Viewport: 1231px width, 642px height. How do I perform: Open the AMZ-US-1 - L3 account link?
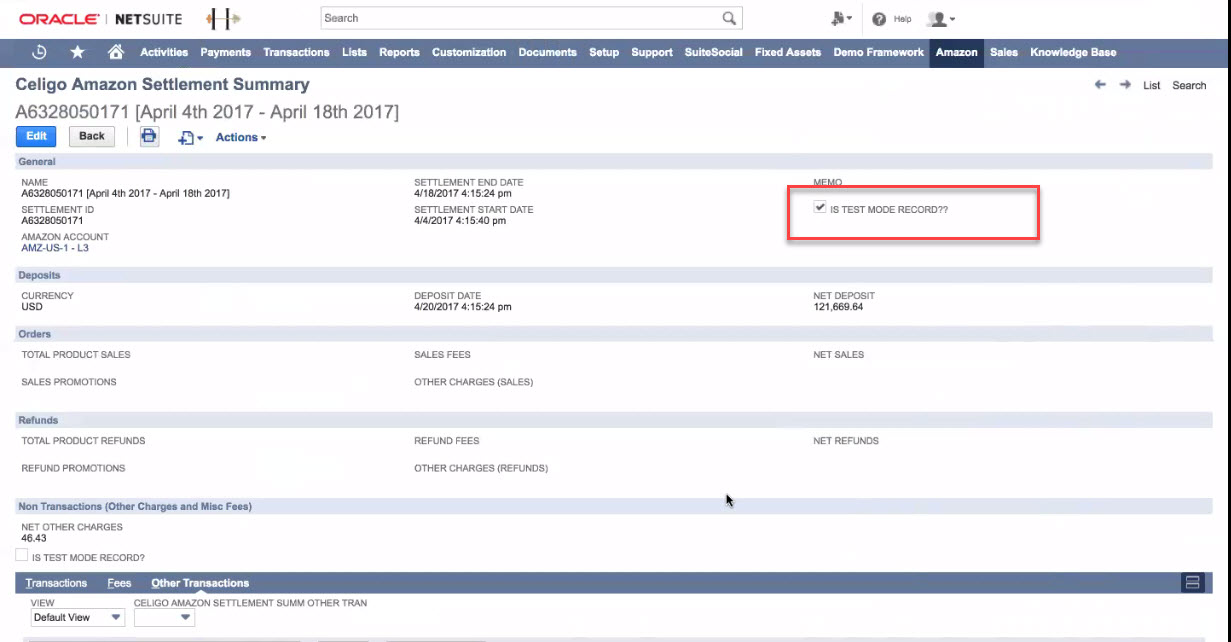tap(55, 247)
